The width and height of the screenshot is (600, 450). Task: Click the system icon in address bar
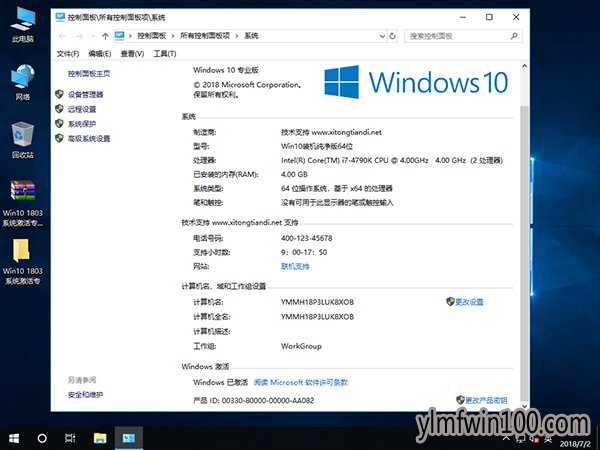pos(120,36)
